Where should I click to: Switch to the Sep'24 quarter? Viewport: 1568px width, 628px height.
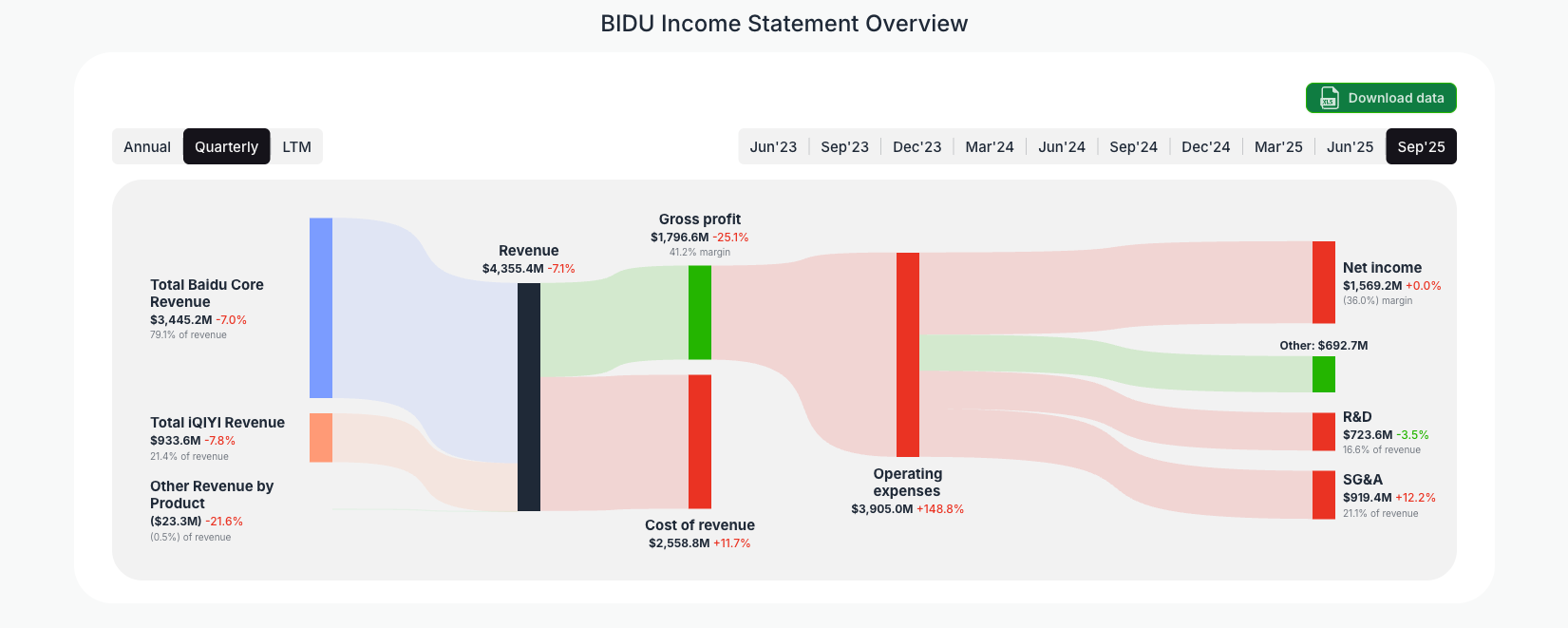pos(1133,146)
